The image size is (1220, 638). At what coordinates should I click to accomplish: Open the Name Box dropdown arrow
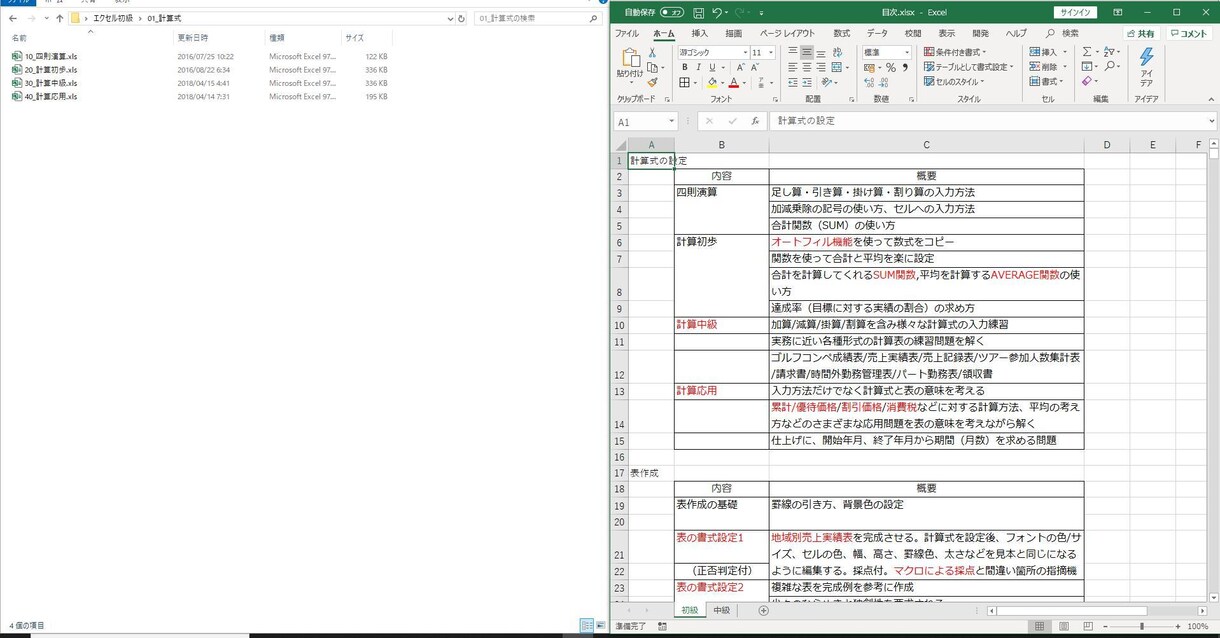pos(672,121)
